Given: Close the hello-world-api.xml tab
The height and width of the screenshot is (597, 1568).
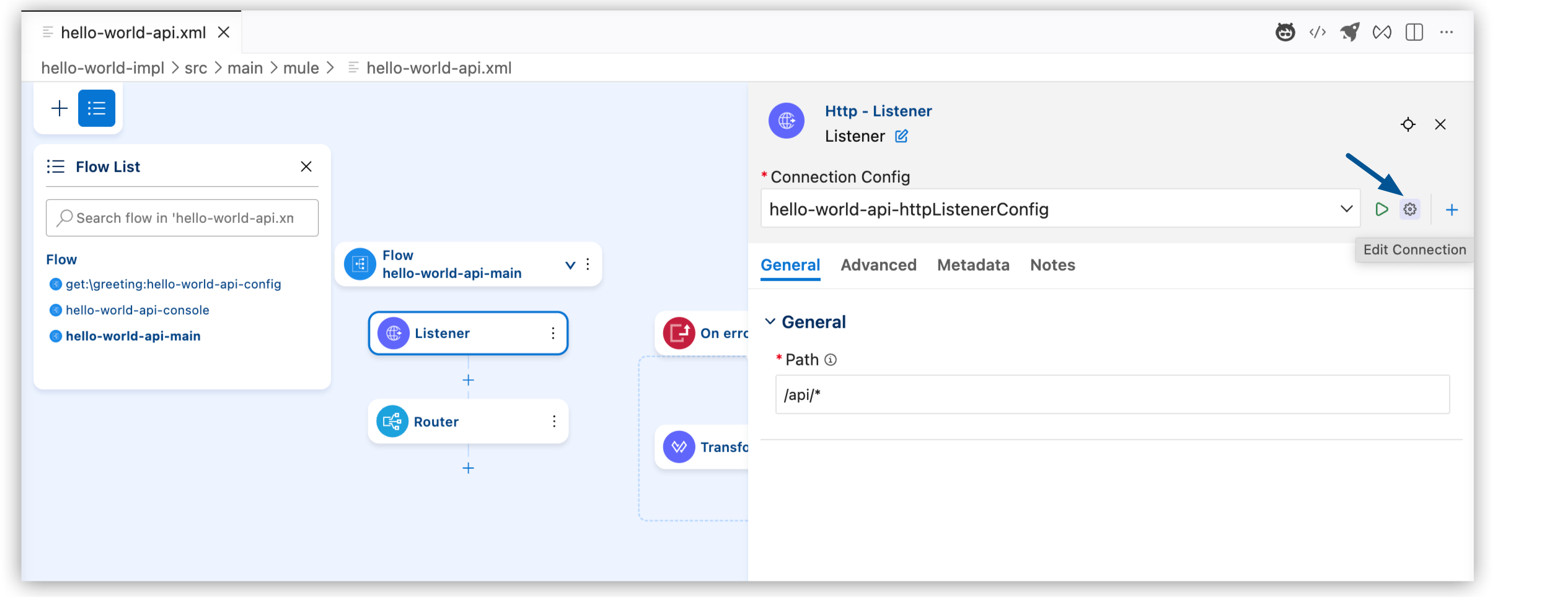Looking at the screenshot, I should pos(224,32).
